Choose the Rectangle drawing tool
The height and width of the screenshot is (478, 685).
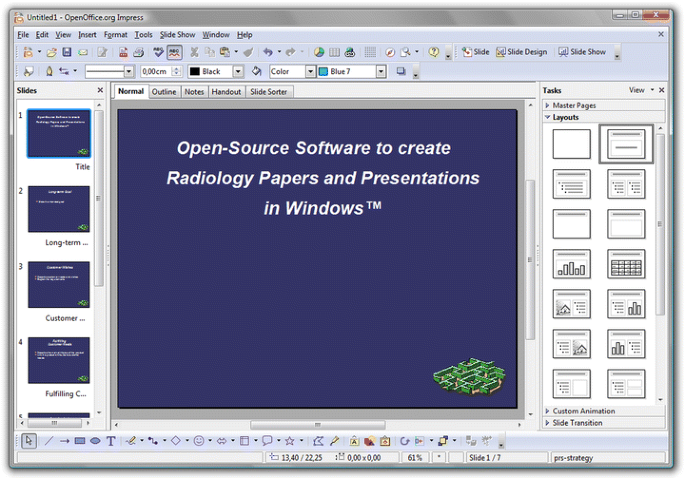point(80,441)
